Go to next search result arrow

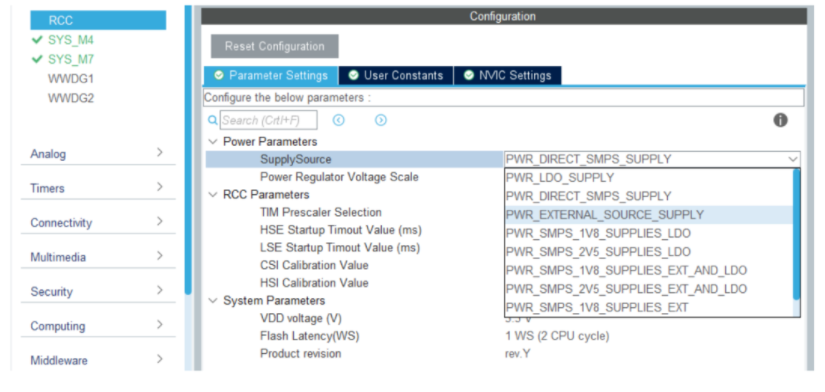click(380, 120)
